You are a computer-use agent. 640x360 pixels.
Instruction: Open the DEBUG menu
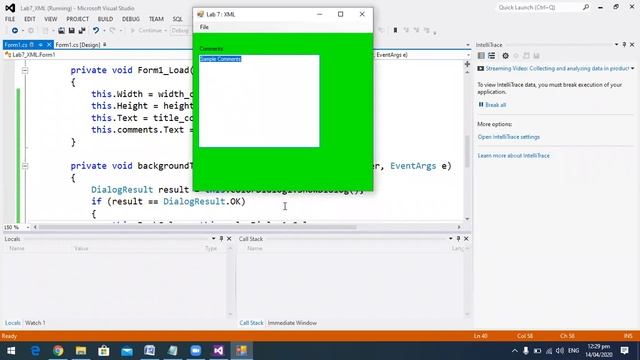pyautogui.click(x=131, y=19)
